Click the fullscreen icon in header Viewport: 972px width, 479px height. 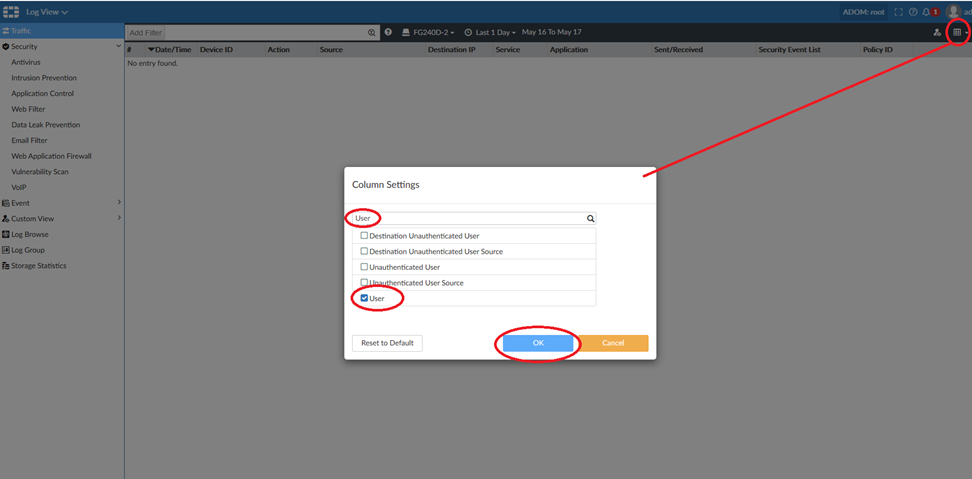(898, 12)
